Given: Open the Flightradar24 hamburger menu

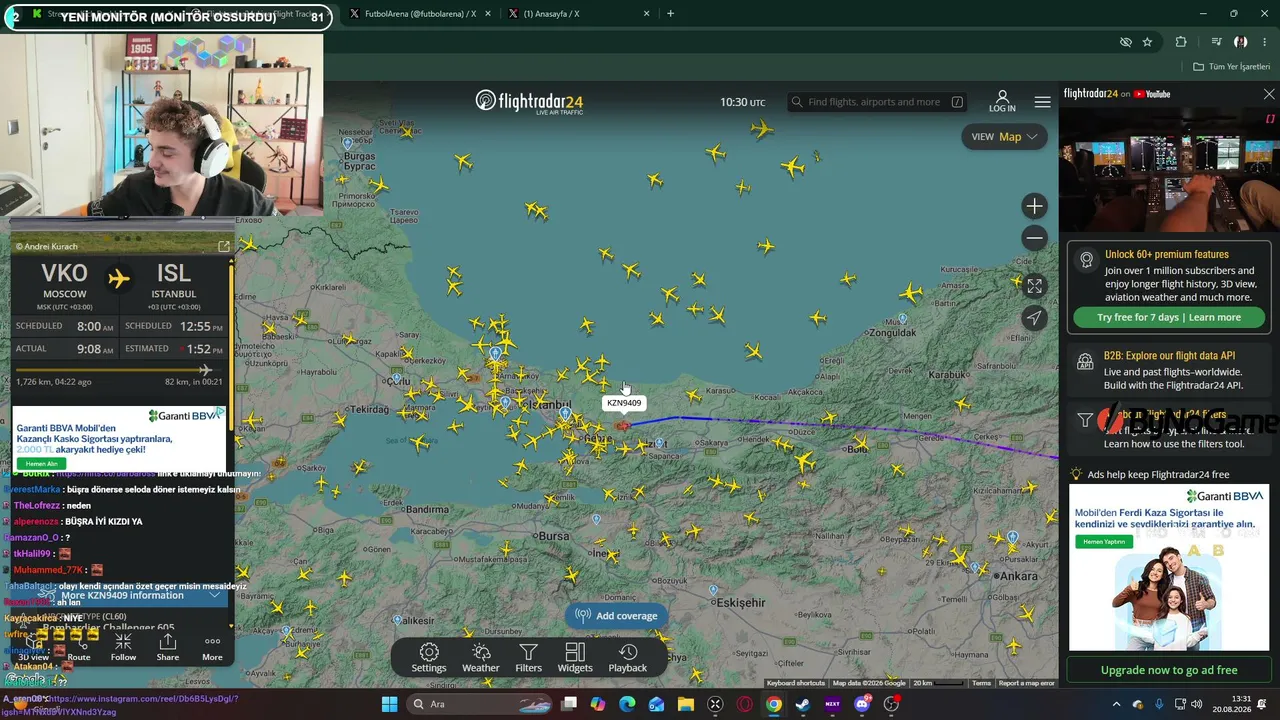Looking at the screenshot, I should click(1043, 102).
